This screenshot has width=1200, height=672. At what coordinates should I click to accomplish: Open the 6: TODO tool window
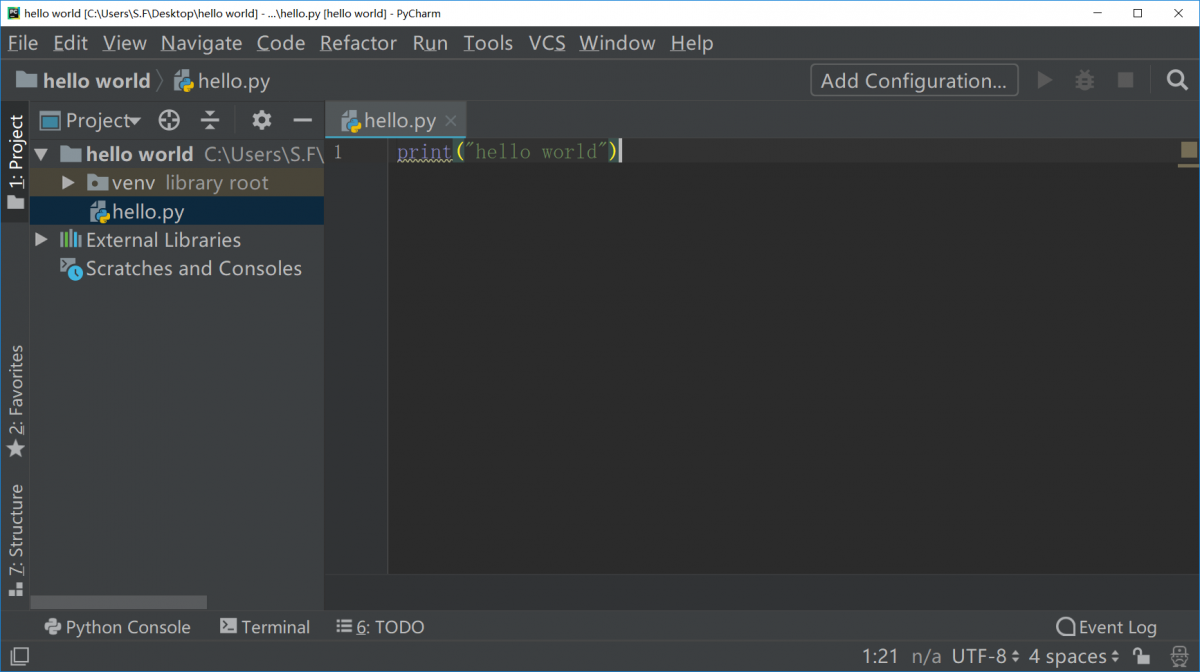coord(380,627)
